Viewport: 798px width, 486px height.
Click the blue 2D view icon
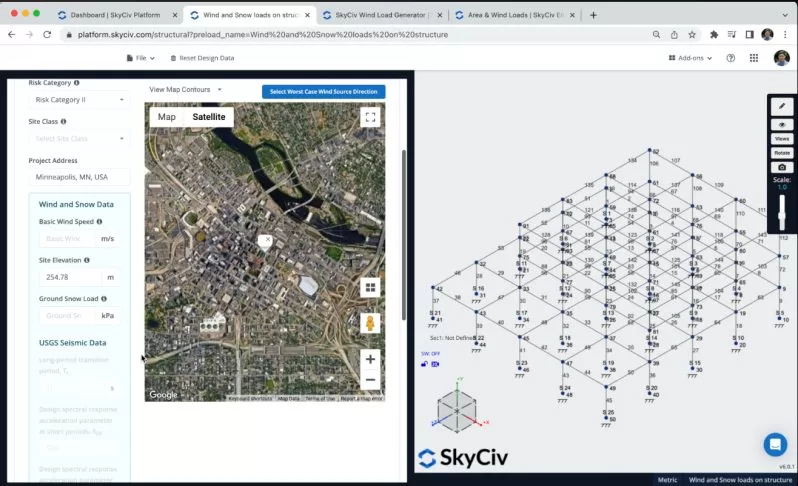pos(435,364)
